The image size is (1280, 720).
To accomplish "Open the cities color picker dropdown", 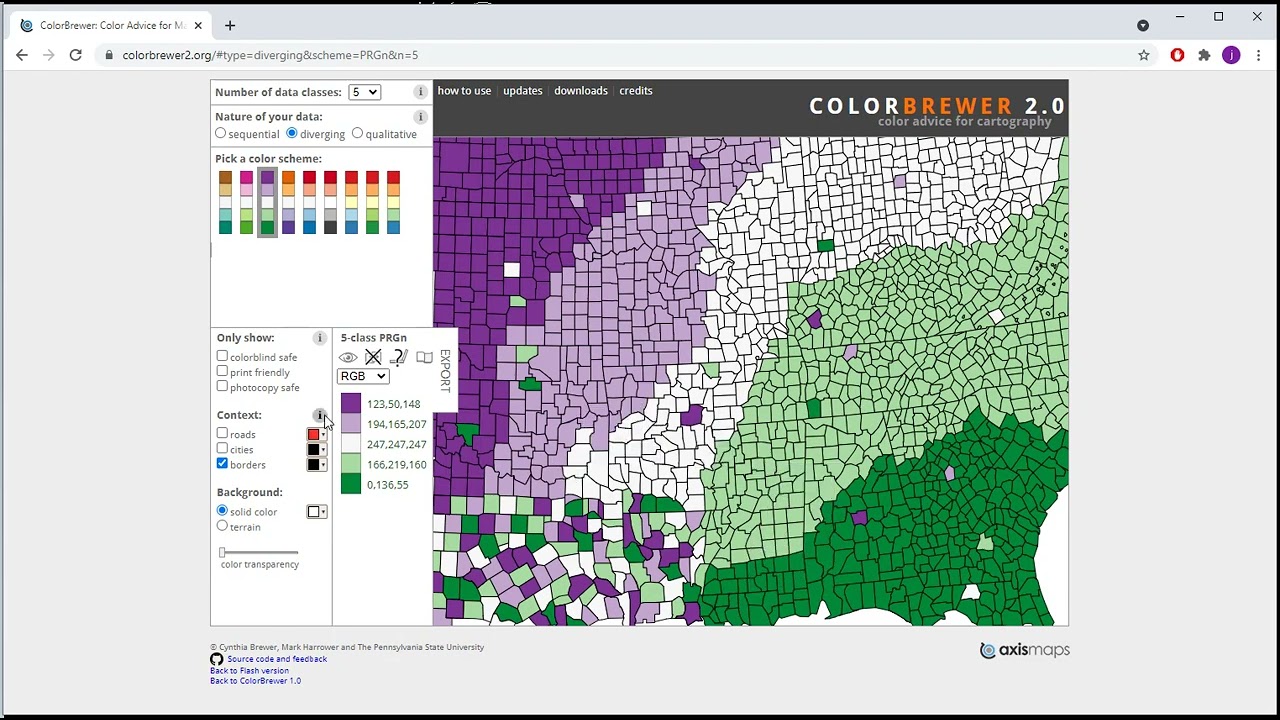I will 317,449.
